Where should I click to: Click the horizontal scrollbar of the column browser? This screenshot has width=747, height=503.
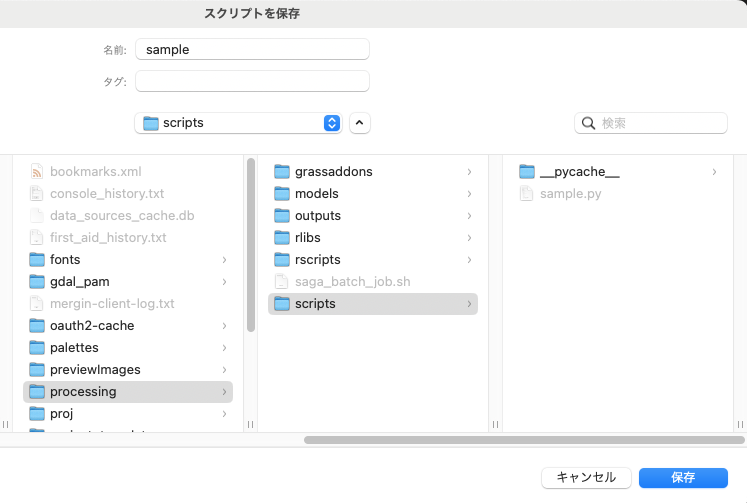524,440
